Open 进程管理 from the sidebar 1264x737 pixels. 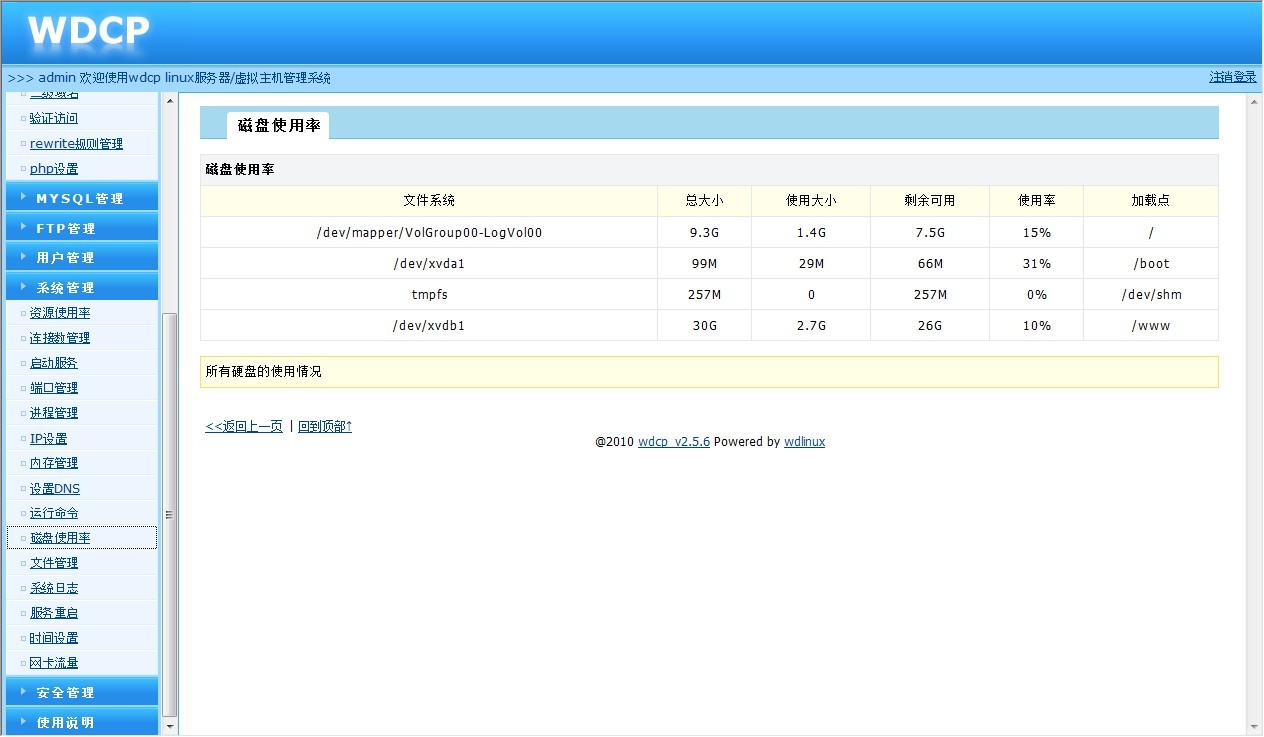coord(54,413)
